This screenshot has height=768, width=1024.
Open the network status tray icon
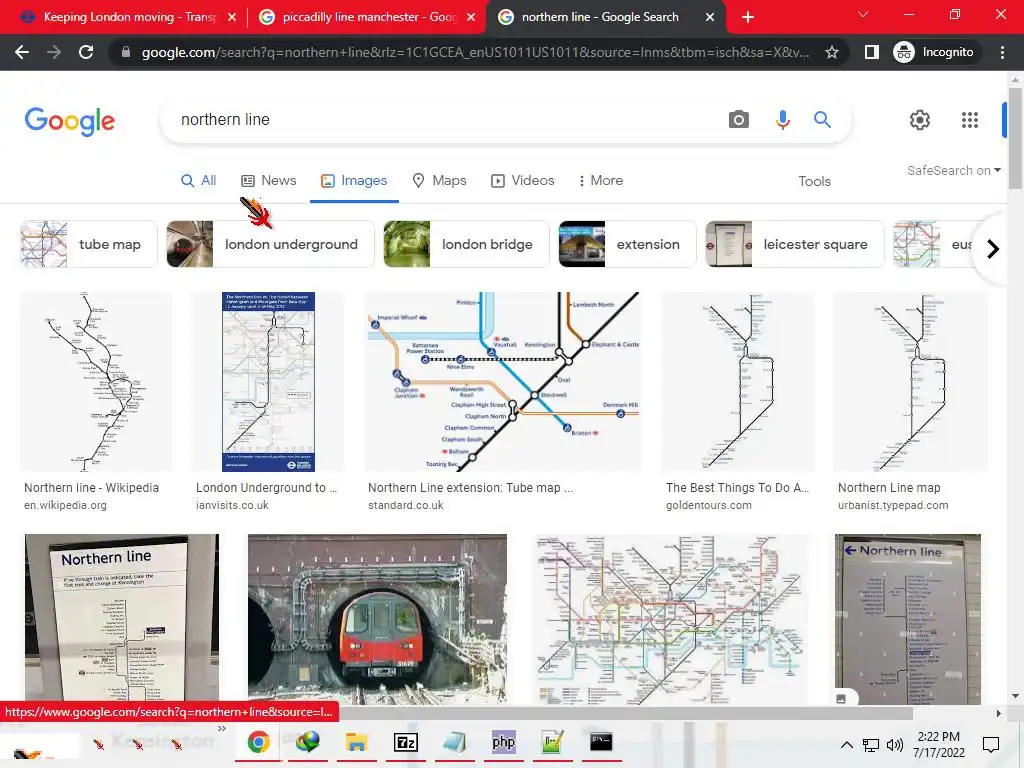871,744
